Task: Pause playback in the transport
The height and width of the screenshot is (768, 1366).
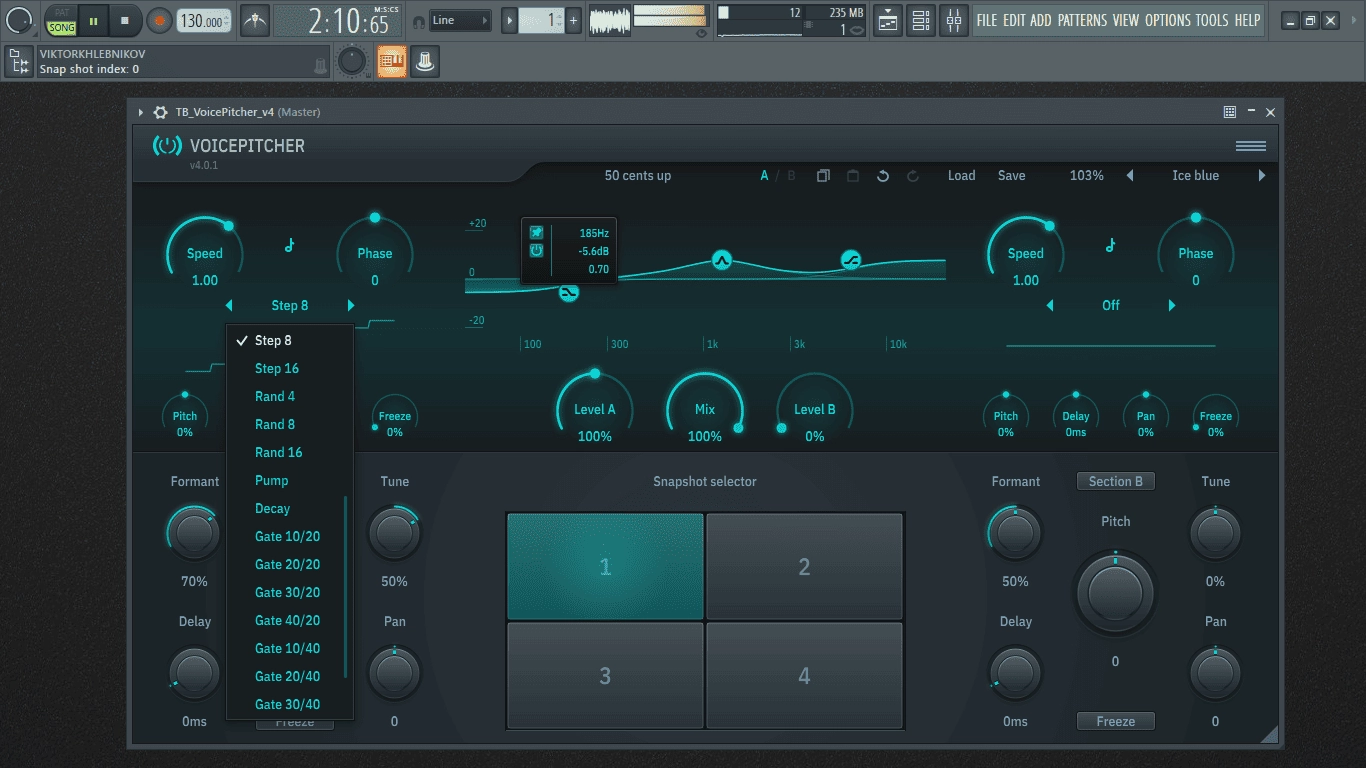Action: (93, 20)
